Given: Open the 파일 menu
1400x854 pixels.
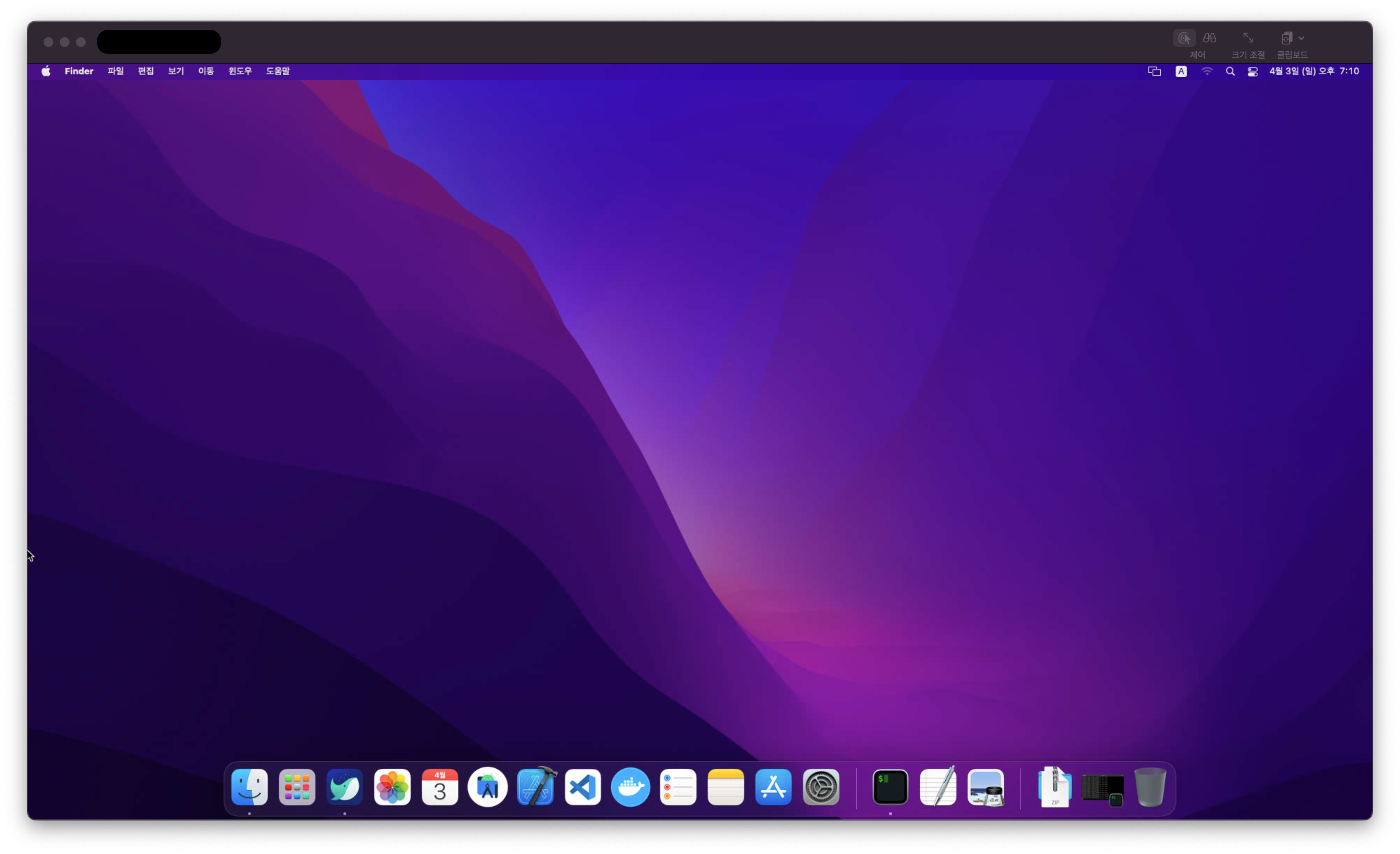Looking at the screenshot, I should (115, 71).
